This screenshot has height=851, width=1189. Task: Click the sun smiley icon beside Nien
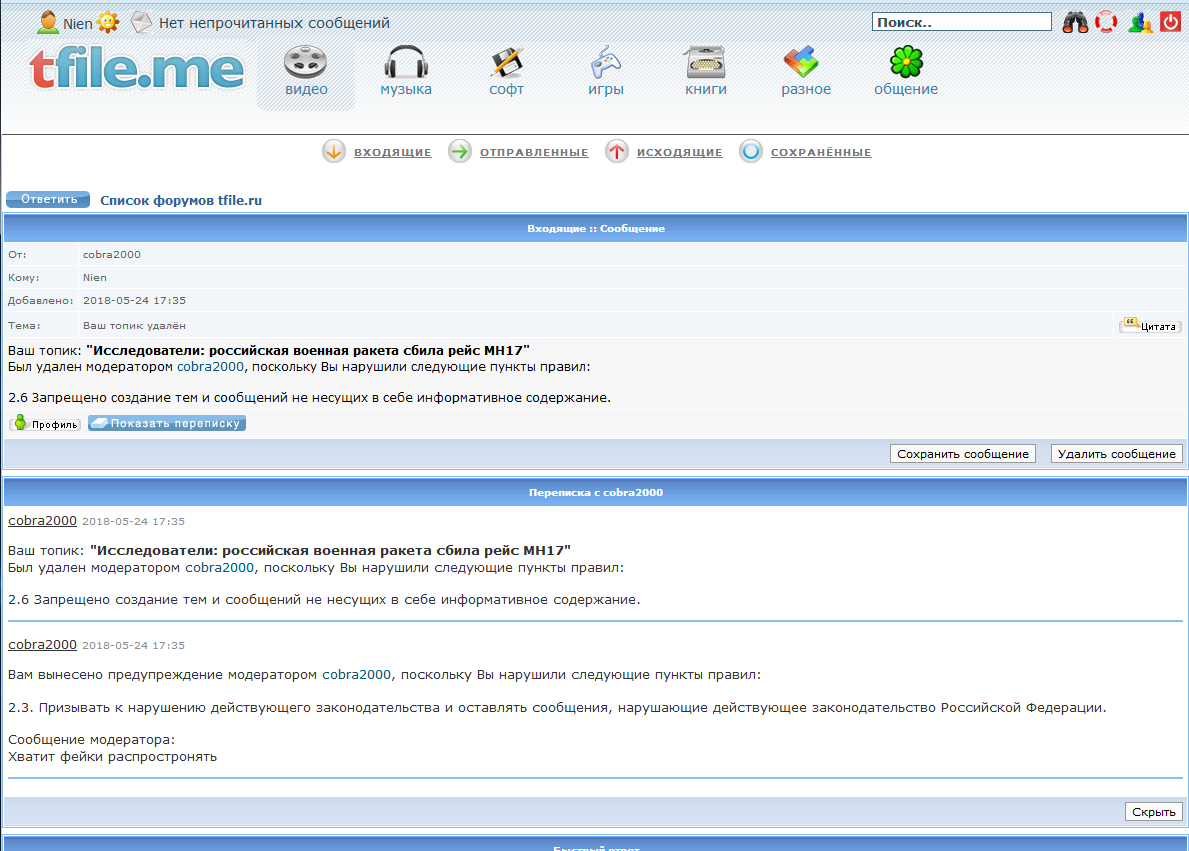pos(107,22)
